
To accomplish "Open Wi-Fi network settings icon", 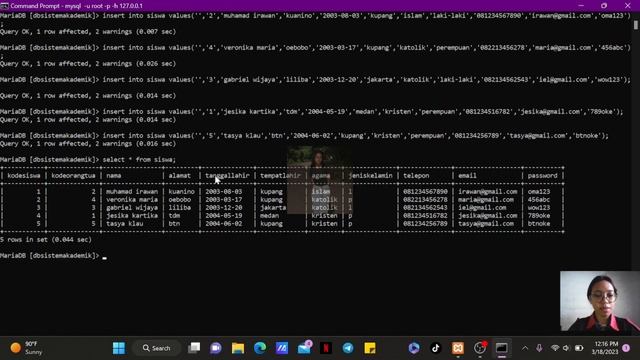I will click(555, 348).
